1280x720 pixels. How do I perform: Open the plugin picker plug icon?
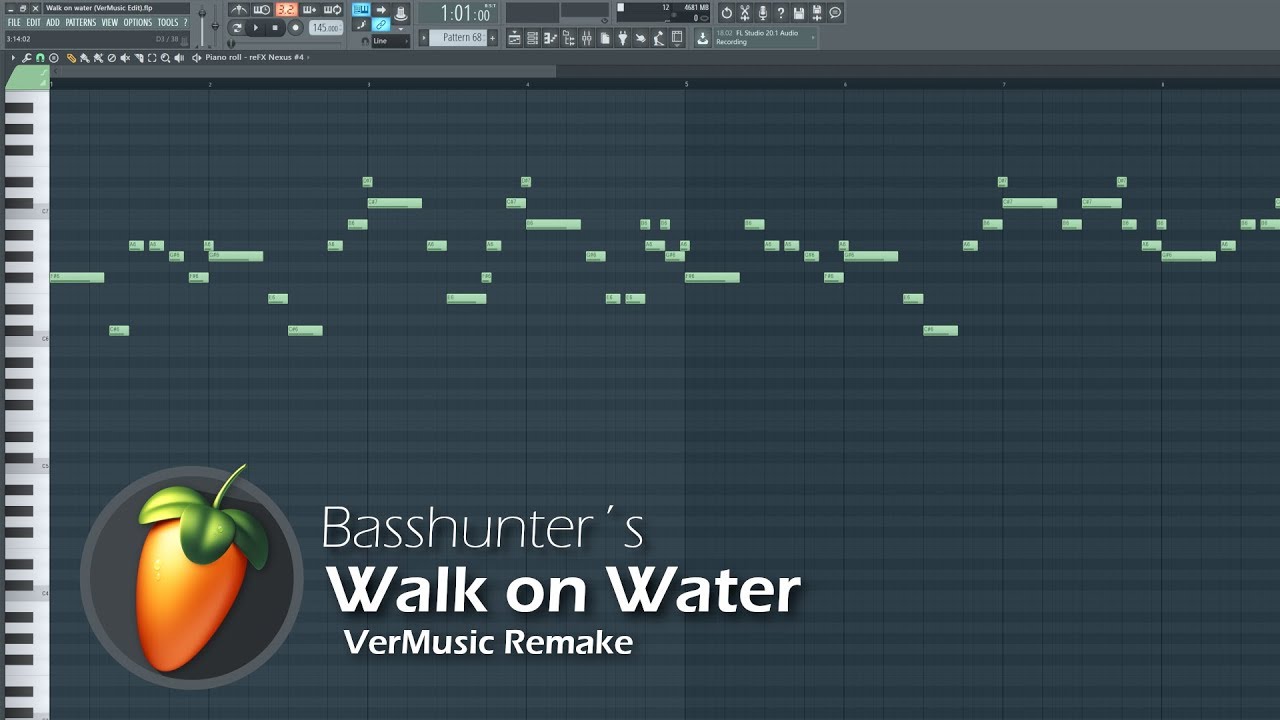pyautogui.click(x=622, y=37)
